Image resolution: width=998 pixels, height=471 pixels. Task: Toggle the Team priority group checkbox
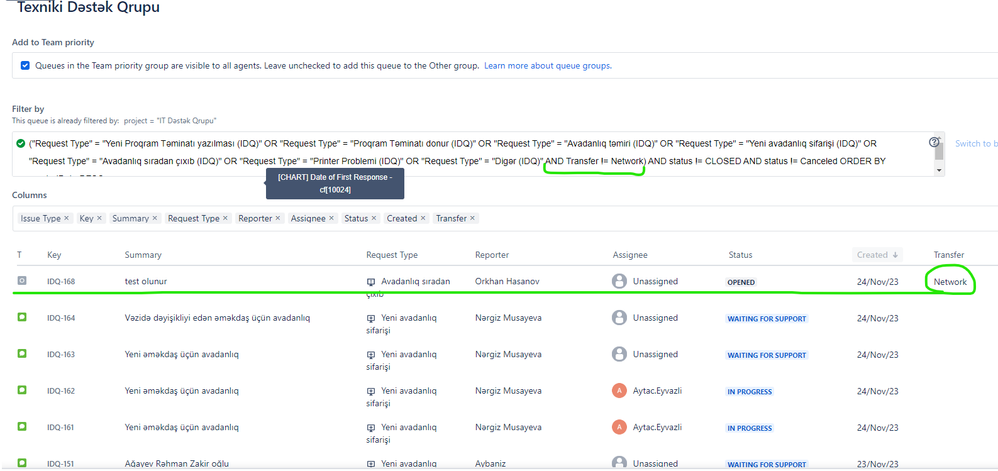[25, 66]
